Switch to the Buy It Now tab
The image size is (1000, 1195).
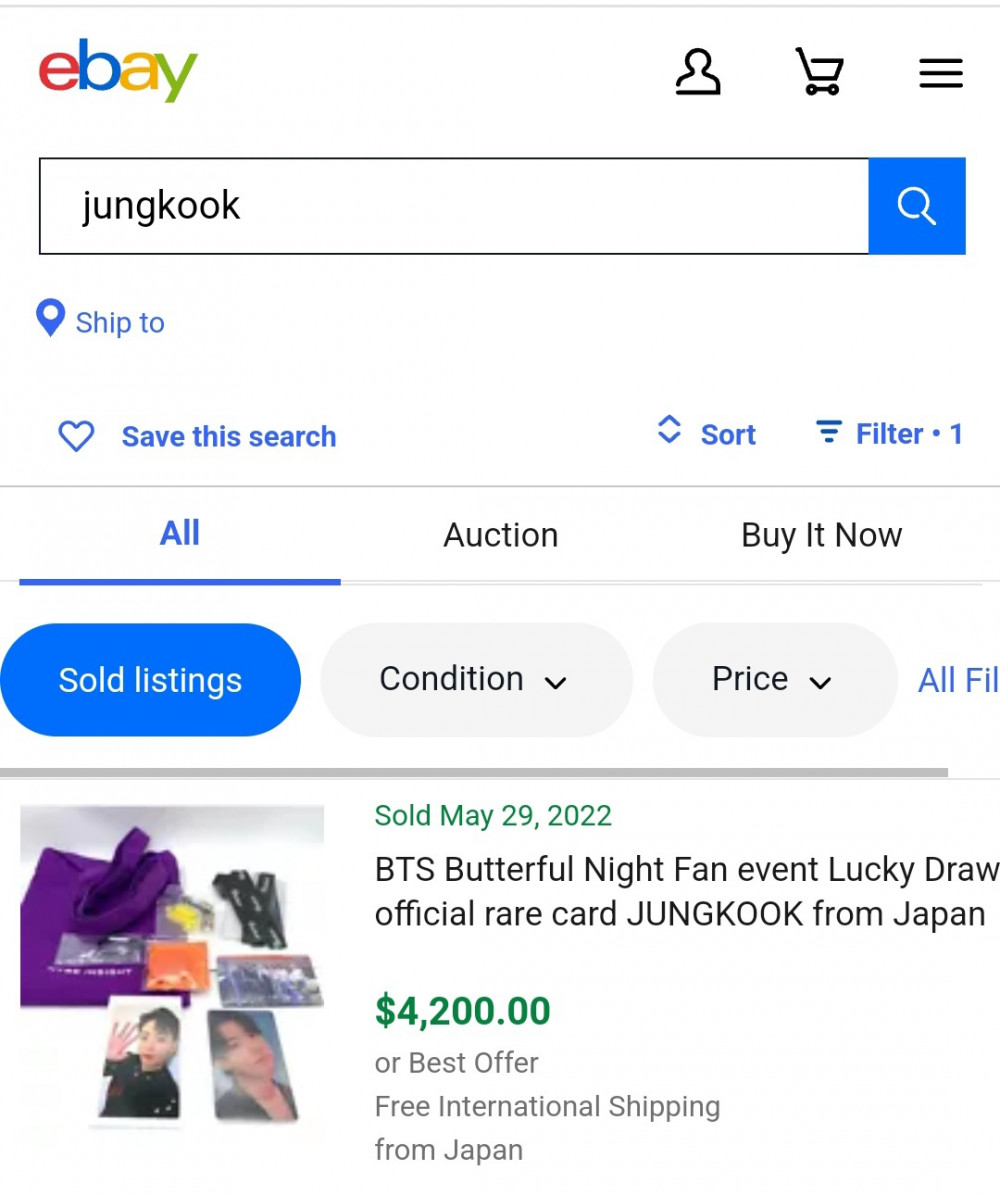tap(822, 535)
